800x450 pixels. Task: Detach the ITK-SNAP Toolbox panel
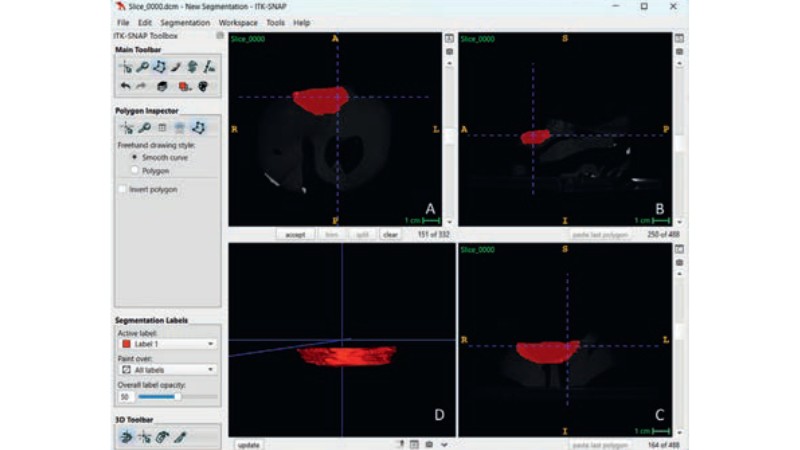click(x=220, y=36)
